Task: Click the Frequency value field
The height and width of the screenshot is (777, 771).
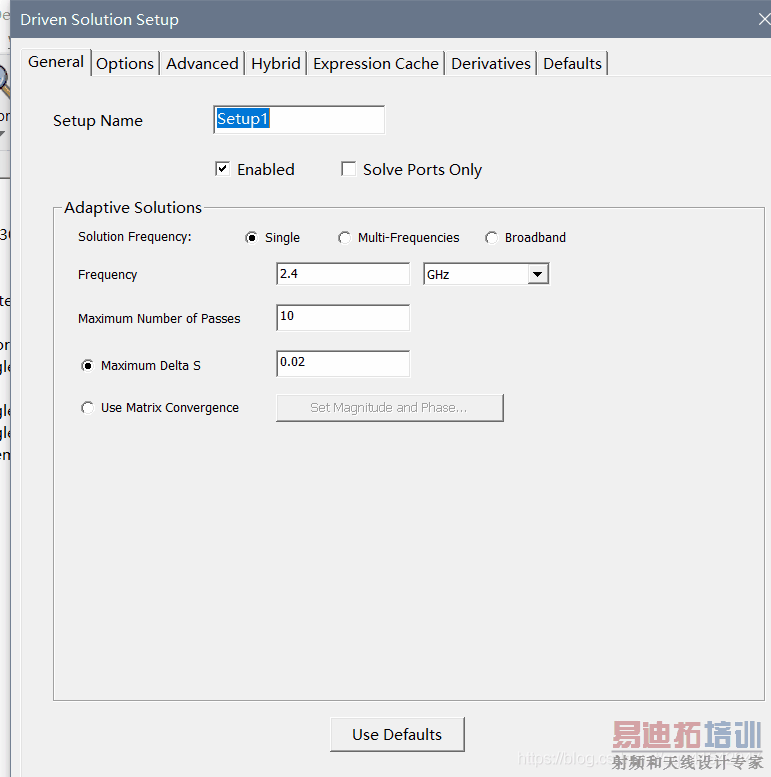Action: [x=343, y=274]
